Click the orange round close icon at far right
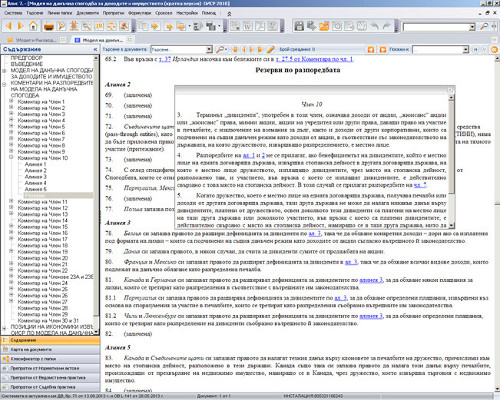 (x=495, y=50)
